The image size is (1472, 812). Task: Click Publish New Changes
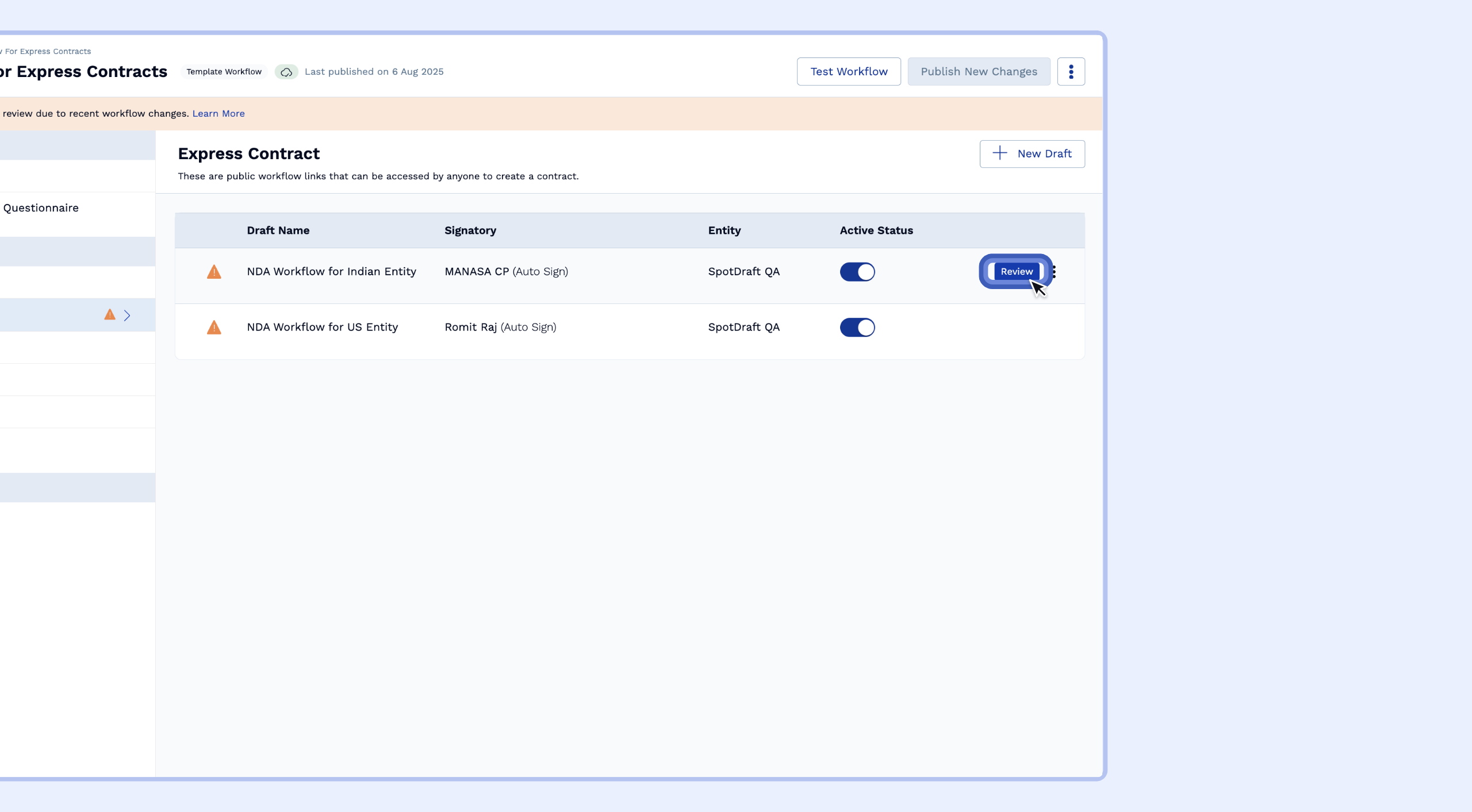(978, 71)
